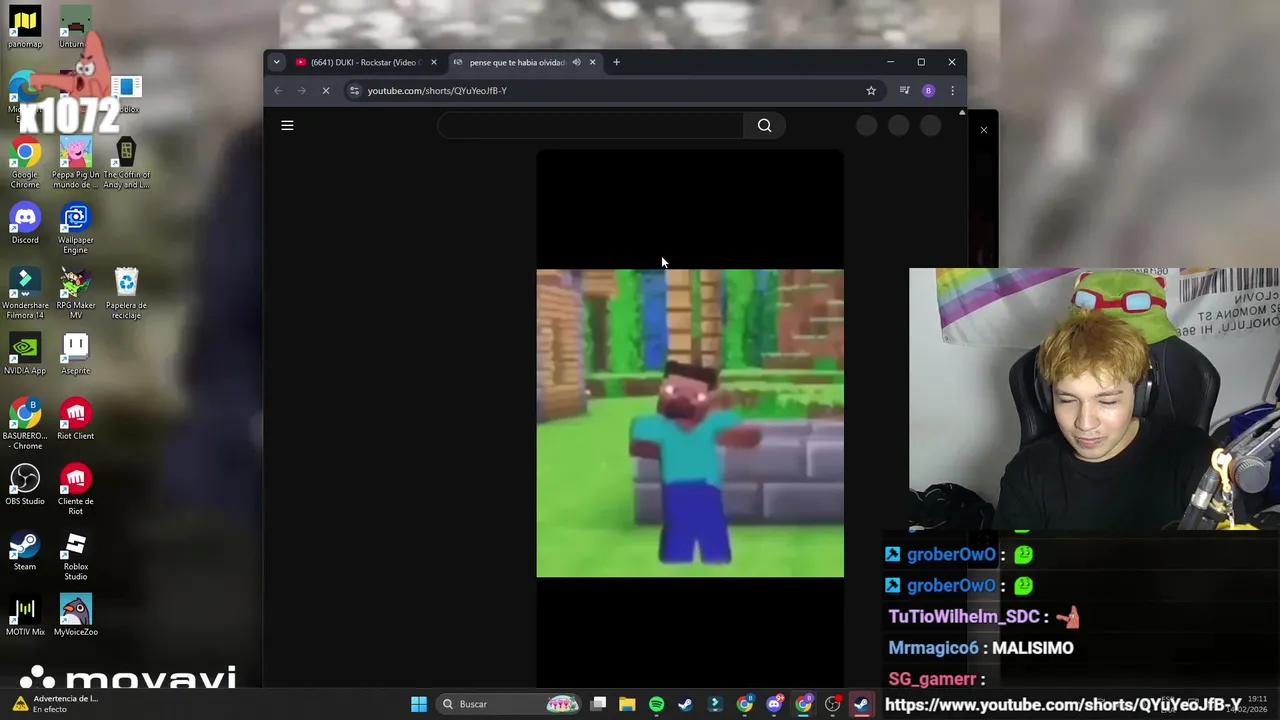
Task: Open the 'Advertencia de l...' weather alert widget
Action: tap(56, 704)
